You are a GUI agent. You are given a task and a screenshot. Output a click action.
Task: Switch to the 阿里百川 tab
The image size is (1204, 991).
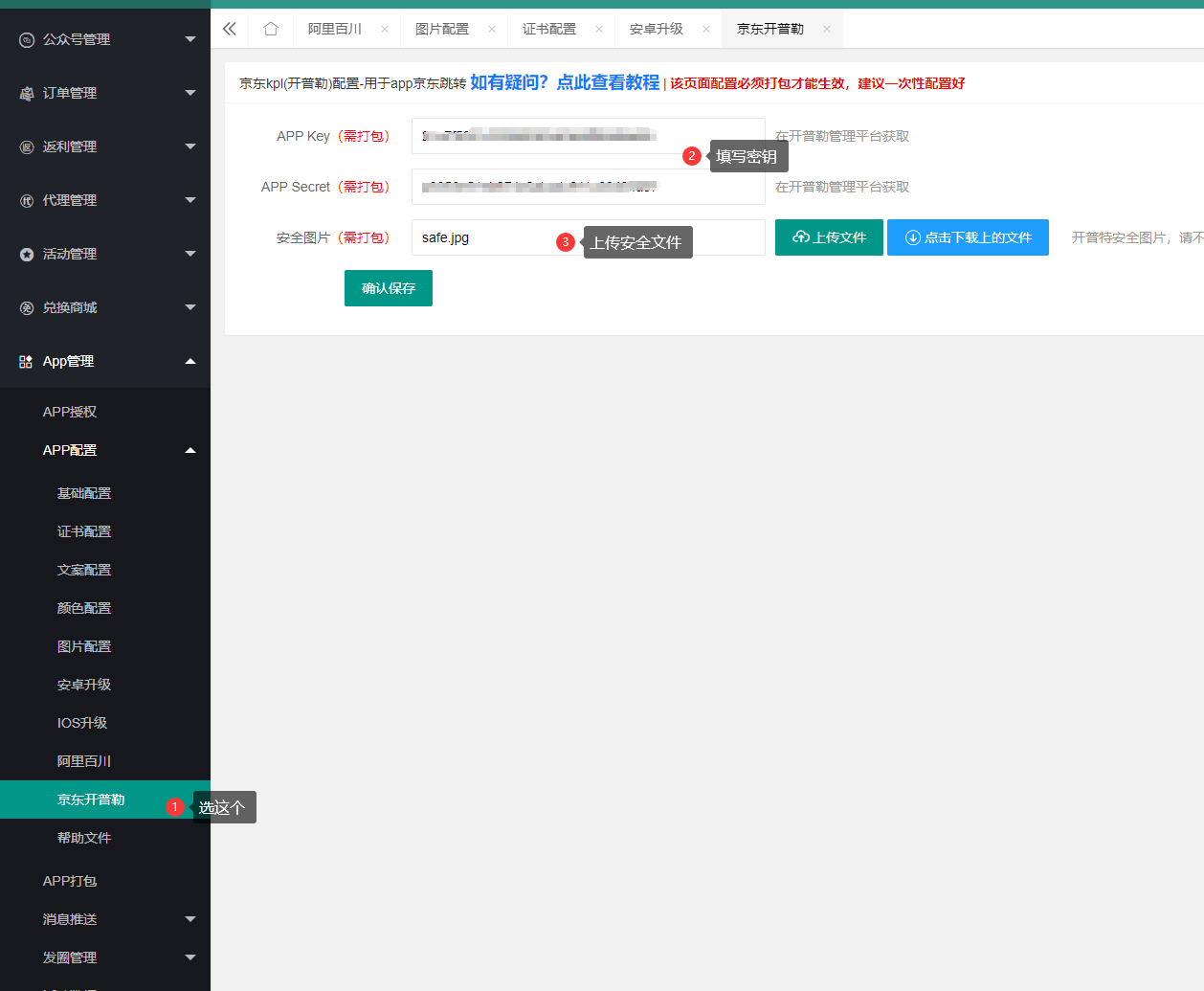(335, 29)
